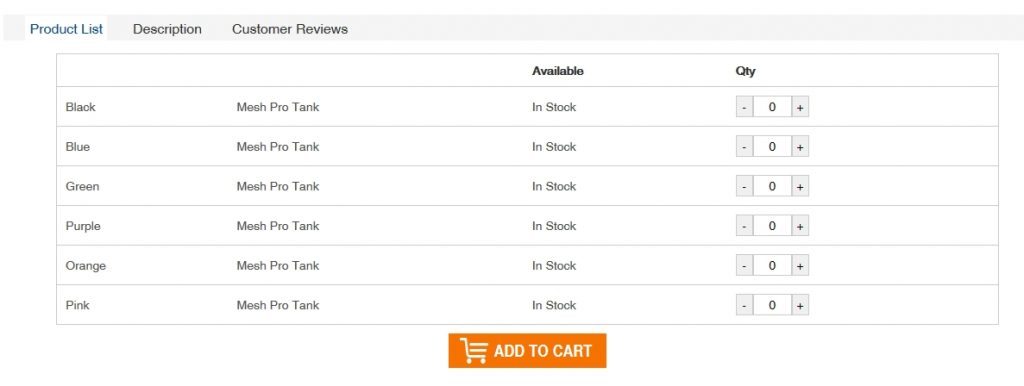This screenshot has width=1024, height=386.
Task: Click minus button in the Pink row
Action: [x=744, y=305]
